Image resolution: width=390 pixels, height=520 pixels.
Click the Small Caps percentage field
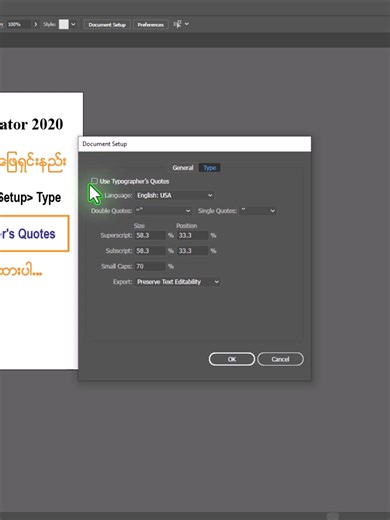(150, 266)
